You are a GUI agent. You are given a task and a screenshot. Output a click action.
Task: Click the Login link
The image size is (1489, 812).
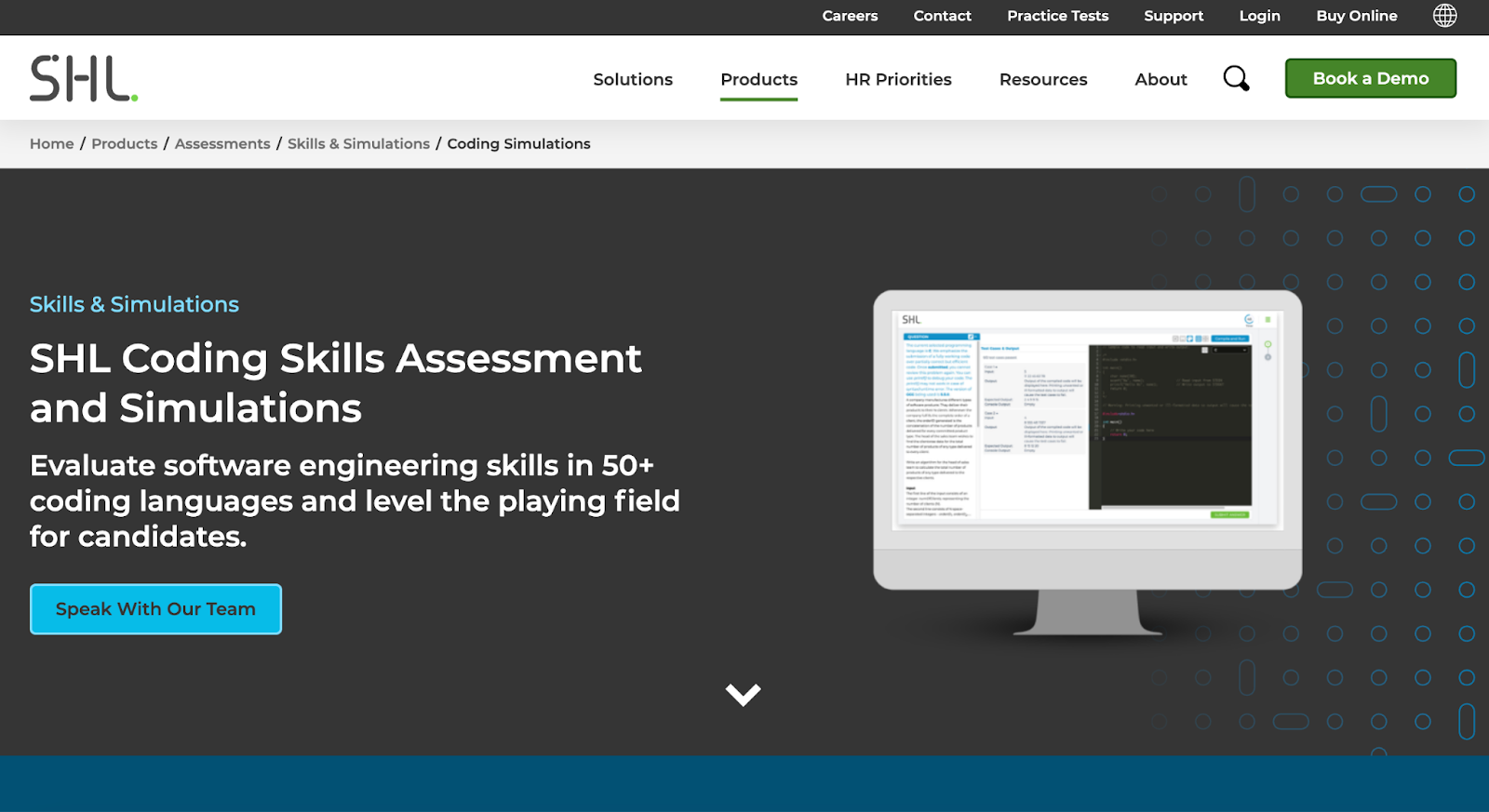(1259, 16)
